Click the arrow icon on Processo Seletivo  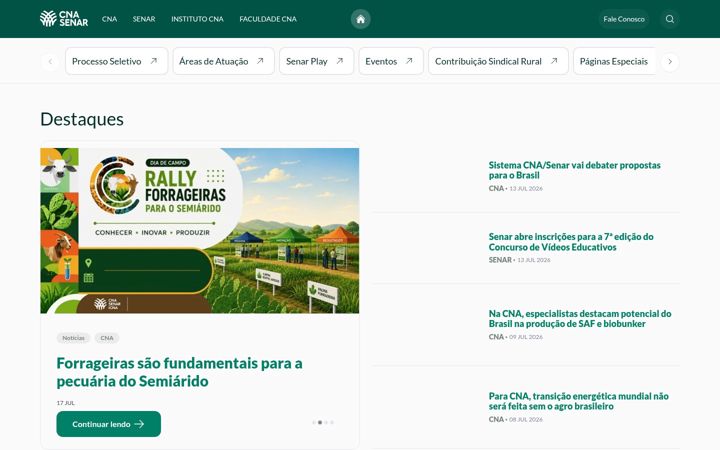coord(154,61)
